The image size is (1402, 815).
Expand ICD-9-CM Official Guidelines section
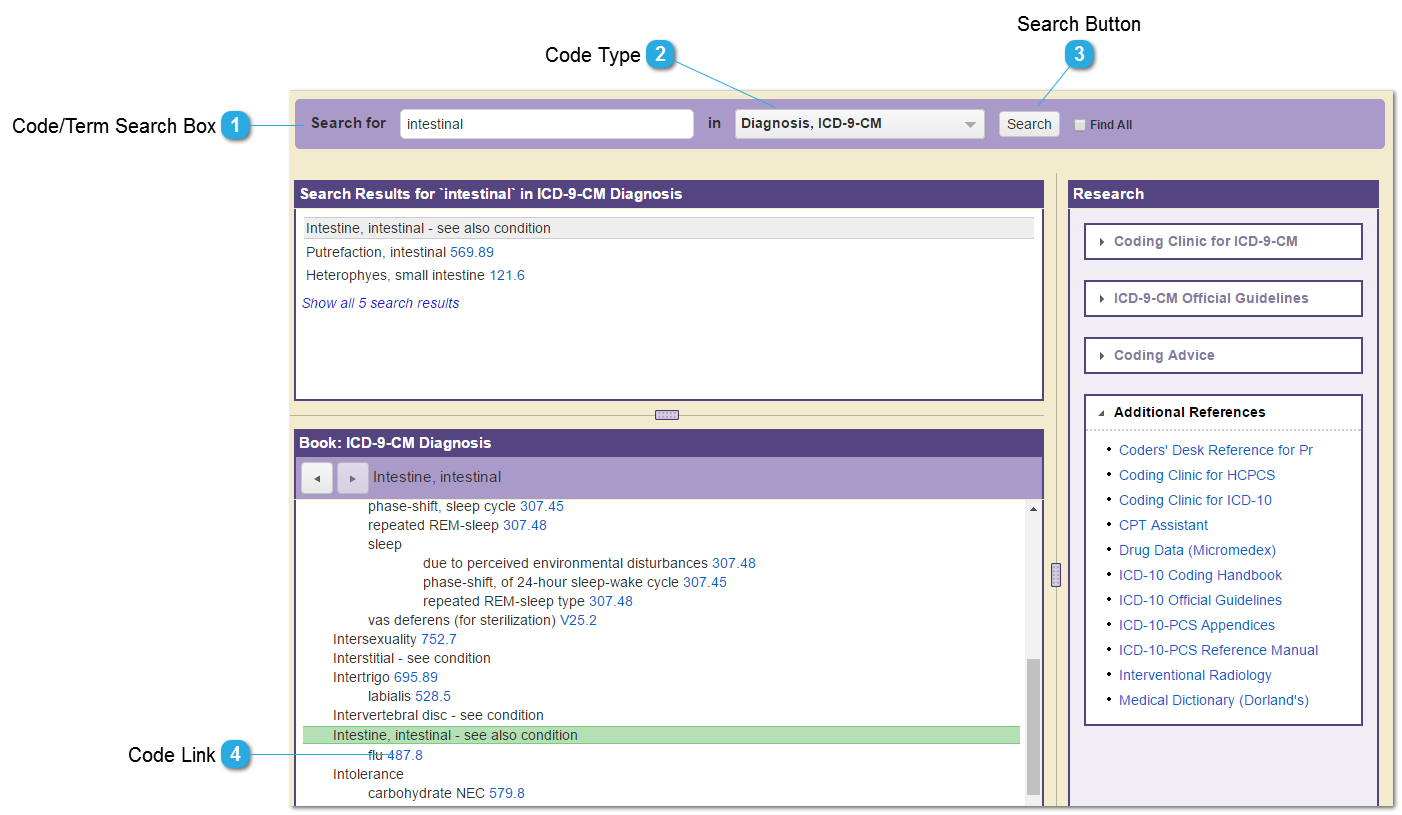point(1223,298)
